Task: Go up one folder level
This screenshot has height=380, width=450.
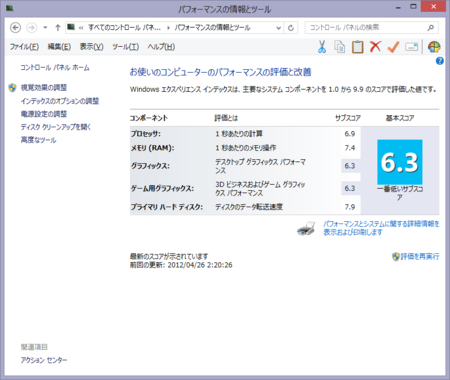Action: click(x=58, y=28)
